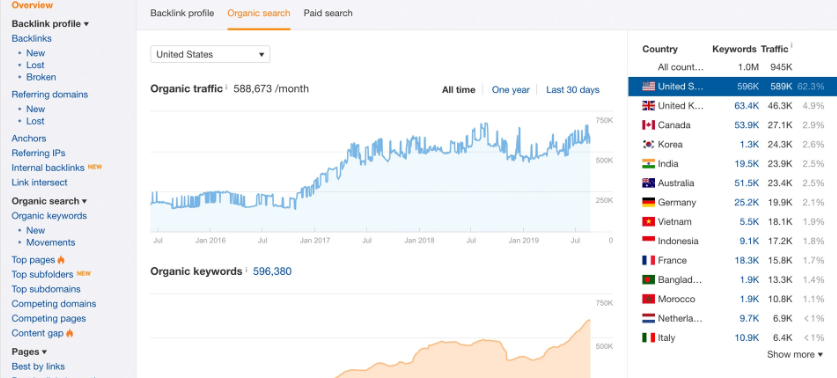This screenshot has height=378, width=837.
Task: Click the fire icon beside Content gap
Action: coord(69,333)
